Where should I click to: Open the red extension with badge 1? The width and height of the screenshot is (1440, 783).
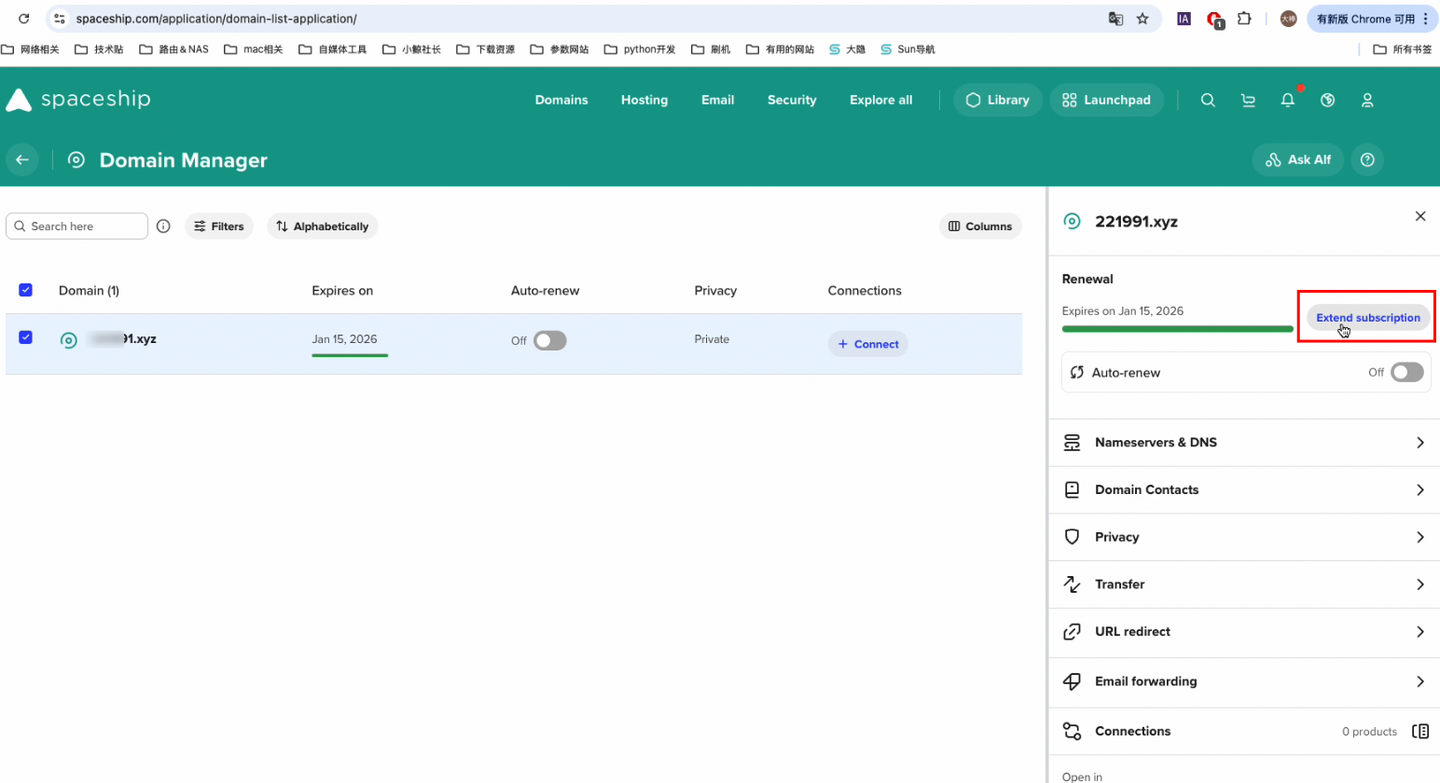[1215, 19]
